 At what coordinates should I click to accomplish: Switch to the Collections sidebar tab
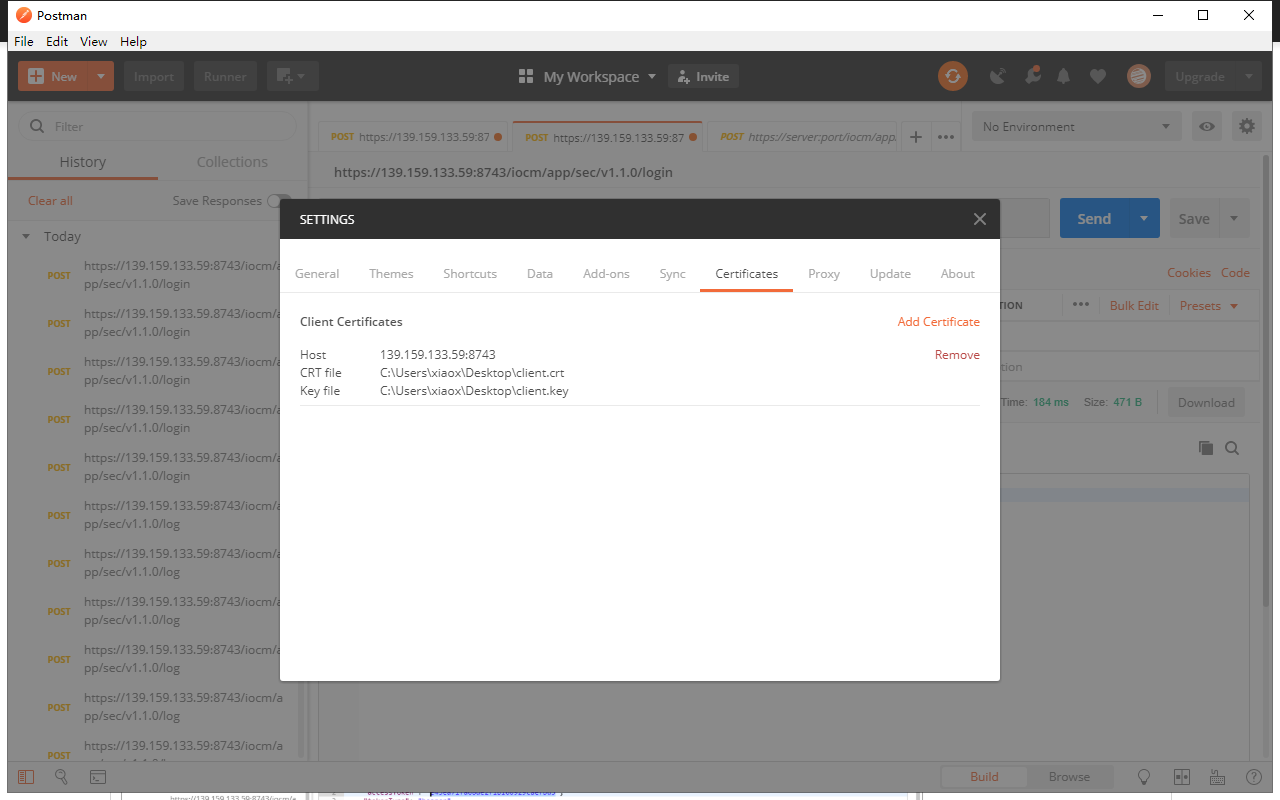coord(232,162)
